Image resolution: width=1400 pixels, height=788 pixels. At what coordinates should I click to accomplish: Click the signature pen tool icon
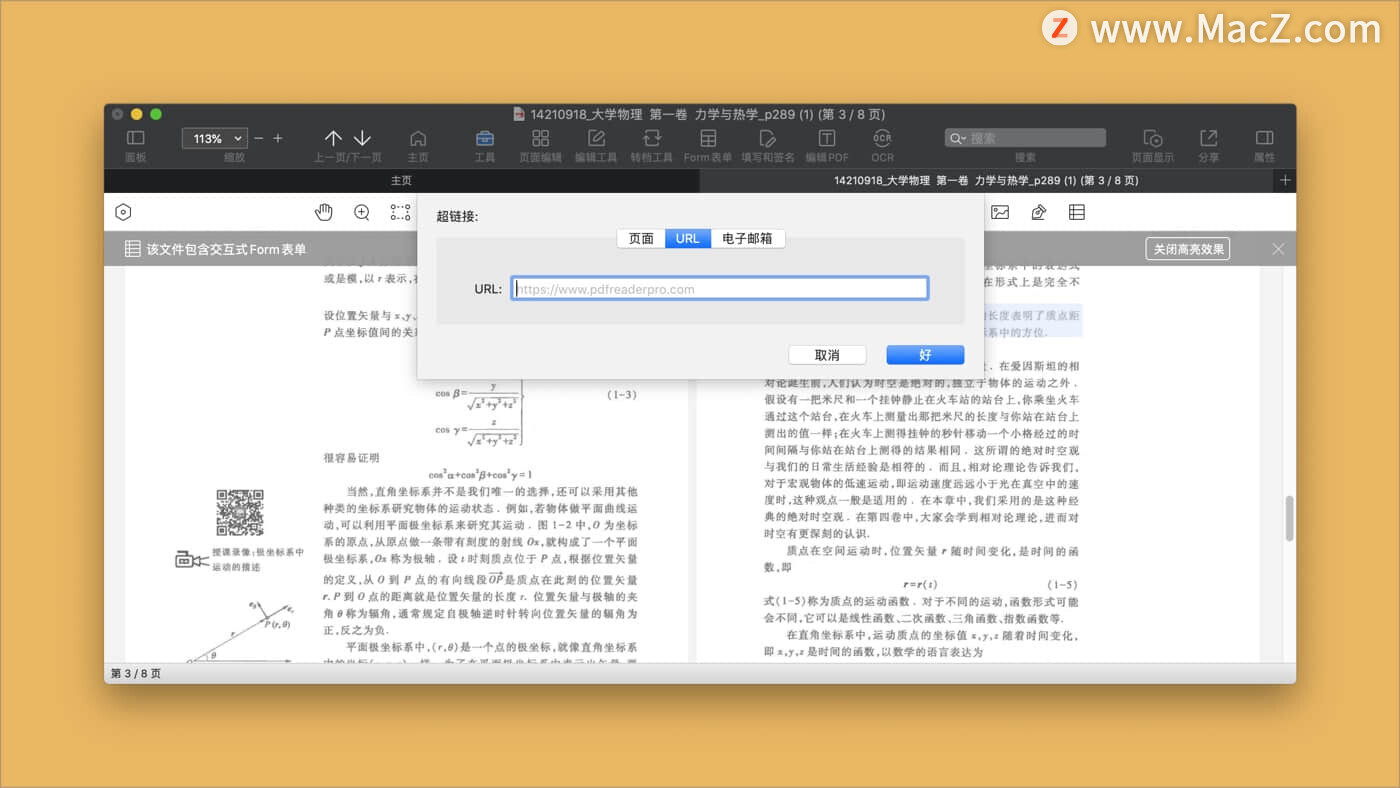tap(1038, 212)
